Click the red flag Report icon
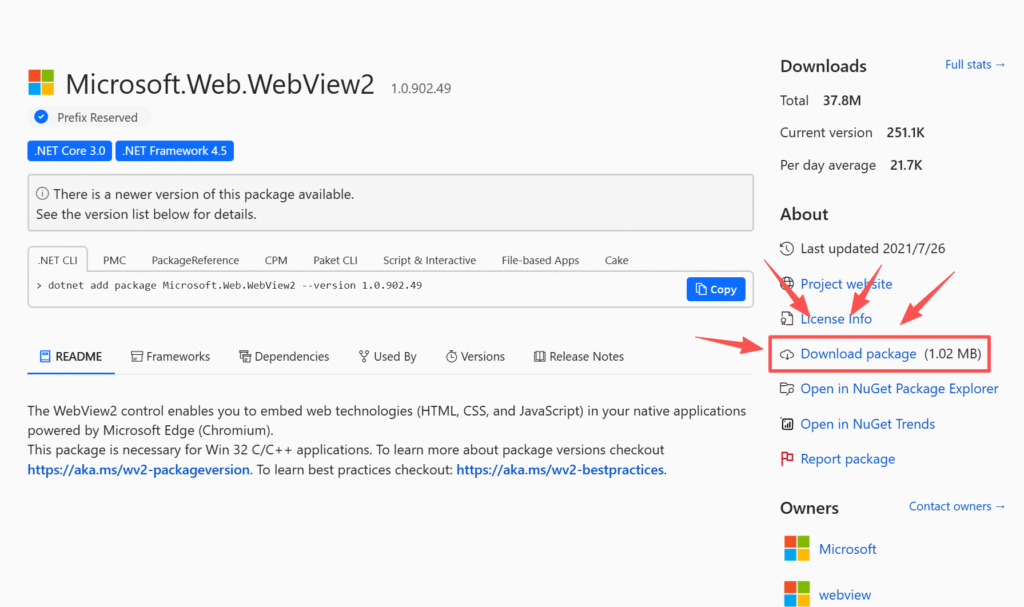This screenshot has width=1024, height=607. (787, 459)
